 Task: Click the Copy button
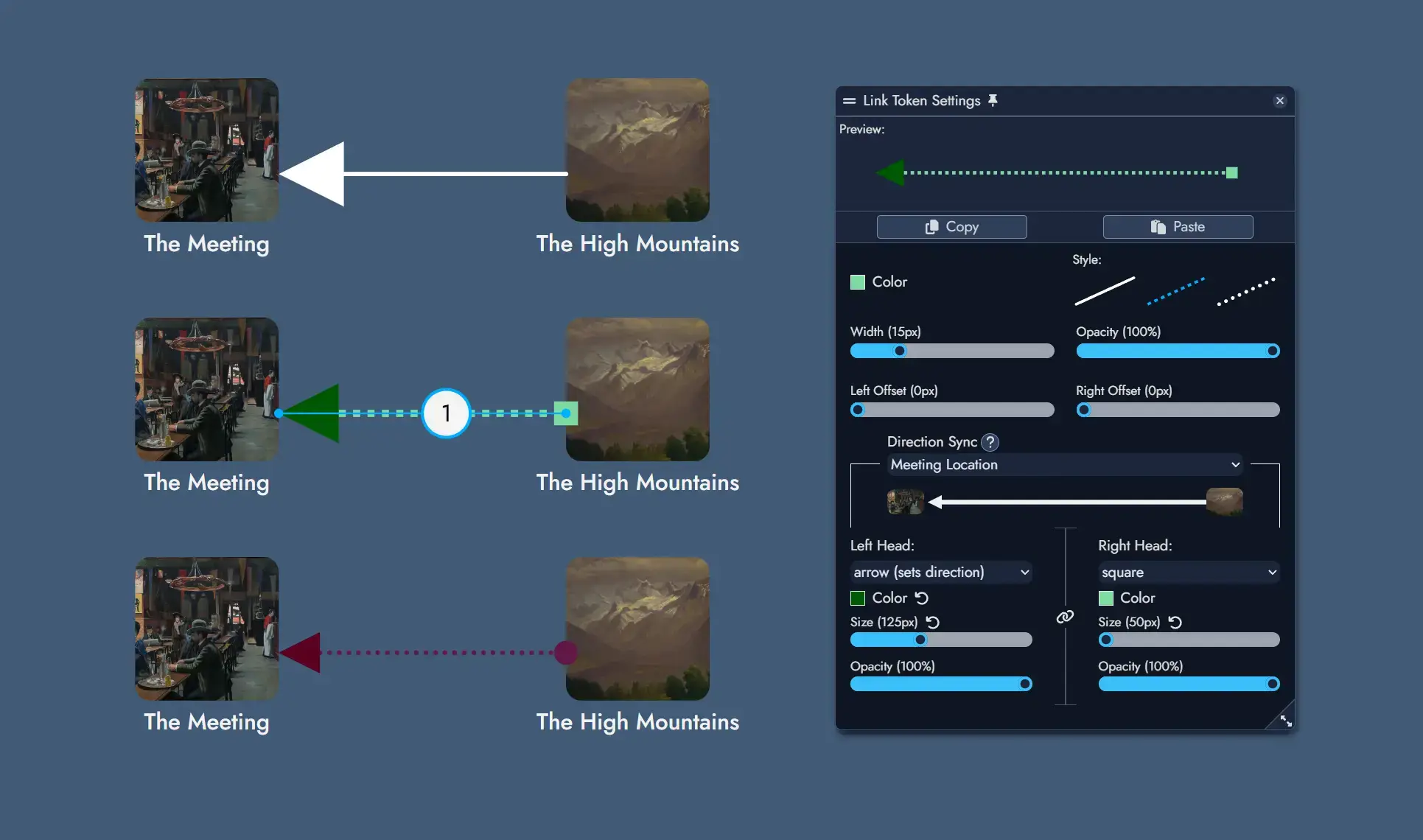(951, 227)
